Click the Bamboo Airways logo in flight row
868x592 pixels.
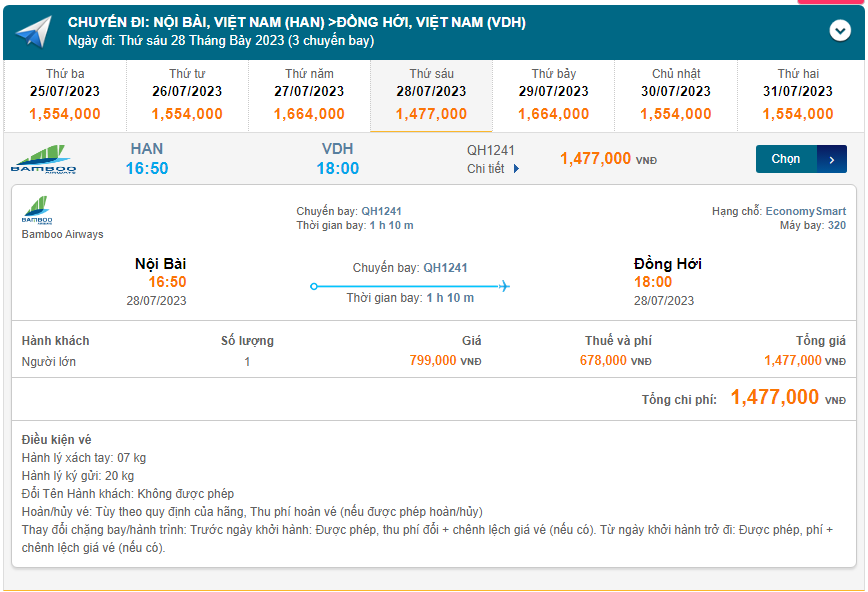(43, 160)
